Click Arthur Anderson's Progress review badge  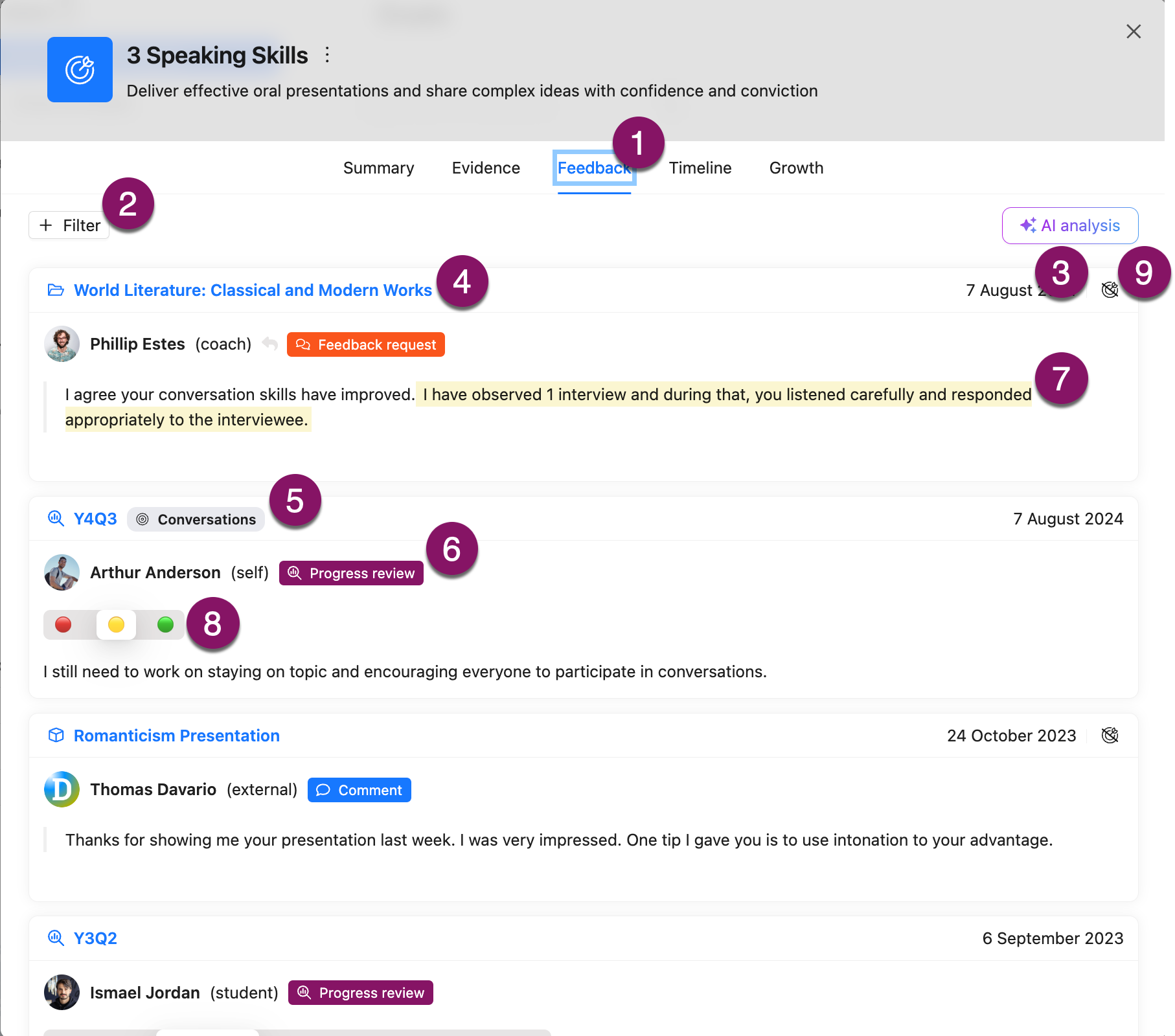(x=351, y=573)
